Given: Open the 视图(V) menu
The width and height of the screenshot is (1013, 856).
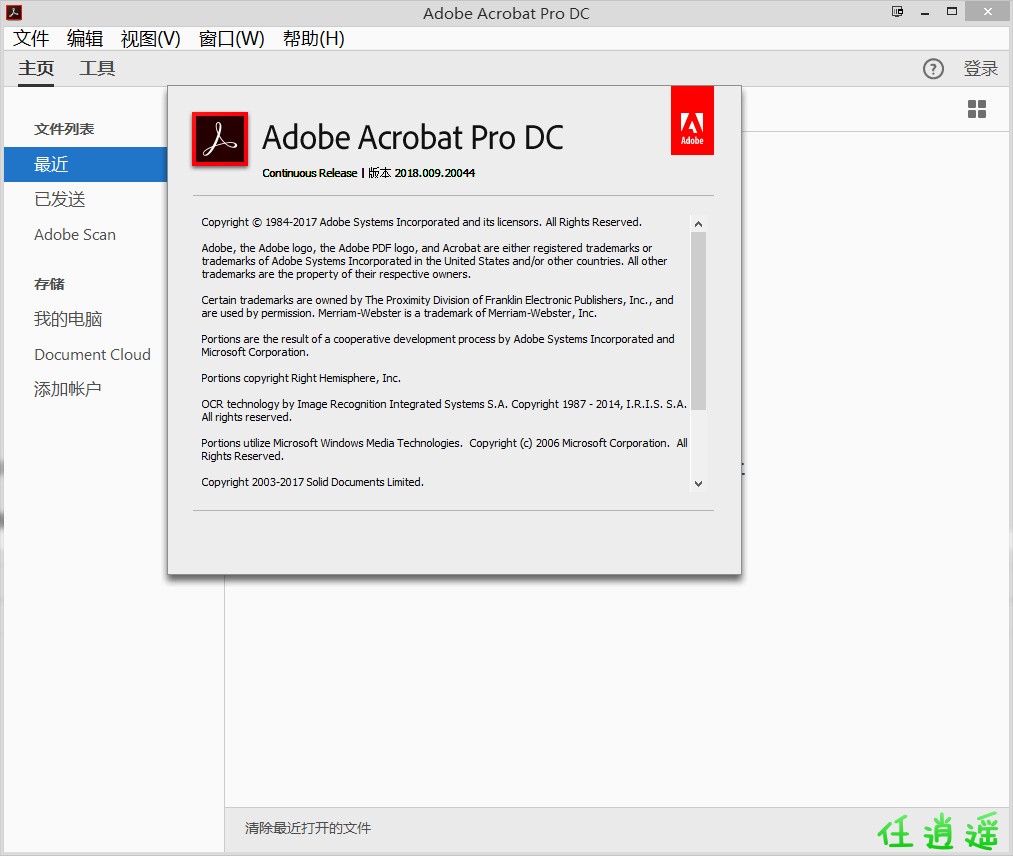Looking at the screenshot, I should pyautogui.click(x=151, y=39).
